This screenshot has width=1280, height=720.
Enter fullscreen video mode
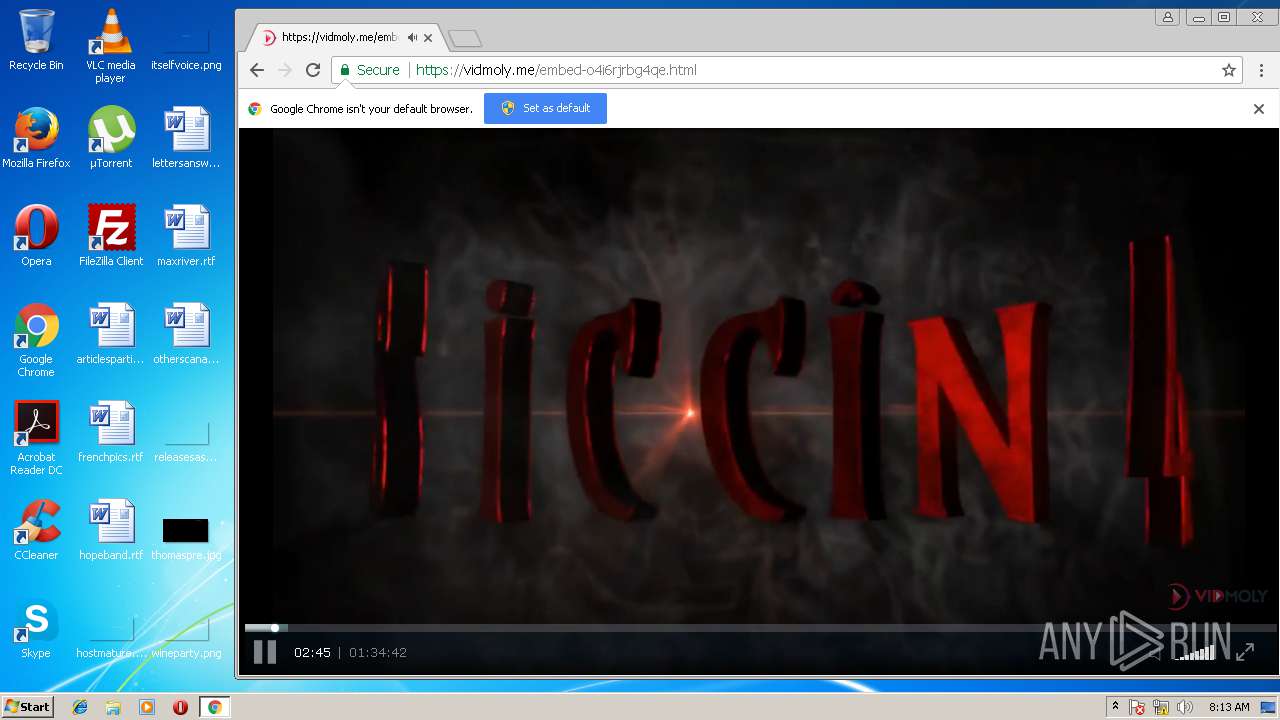[1245, 652]
